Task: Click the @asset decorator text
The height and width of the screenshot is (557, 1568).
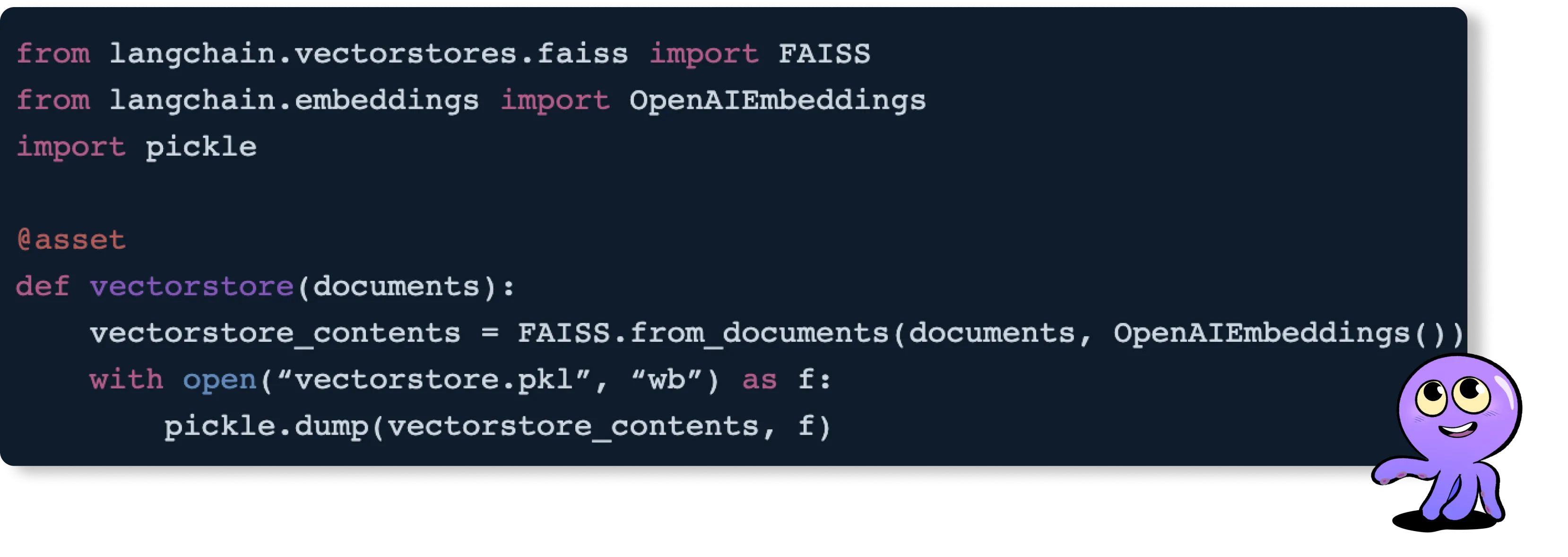Action: [71, 239]
